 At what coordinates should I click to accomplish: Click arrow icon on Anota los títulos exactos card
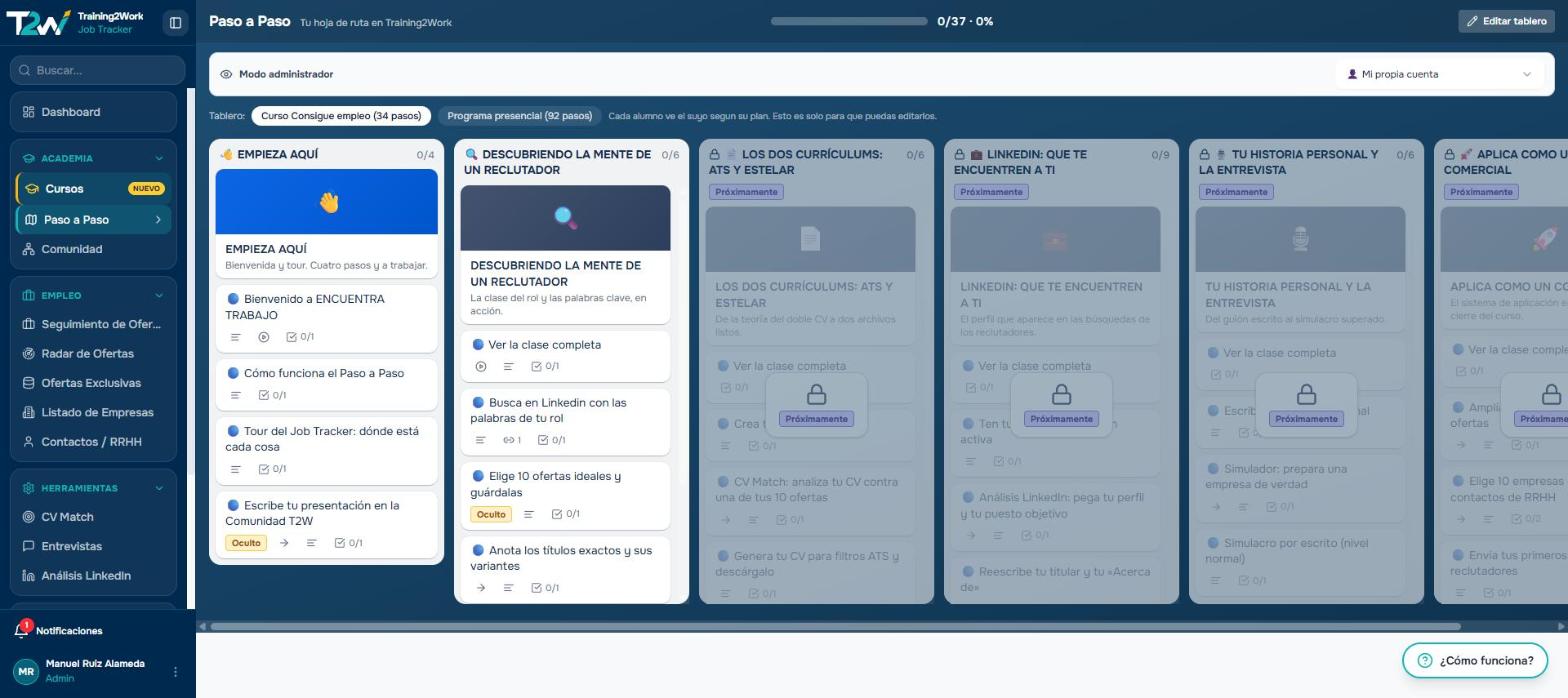point(481,588)
